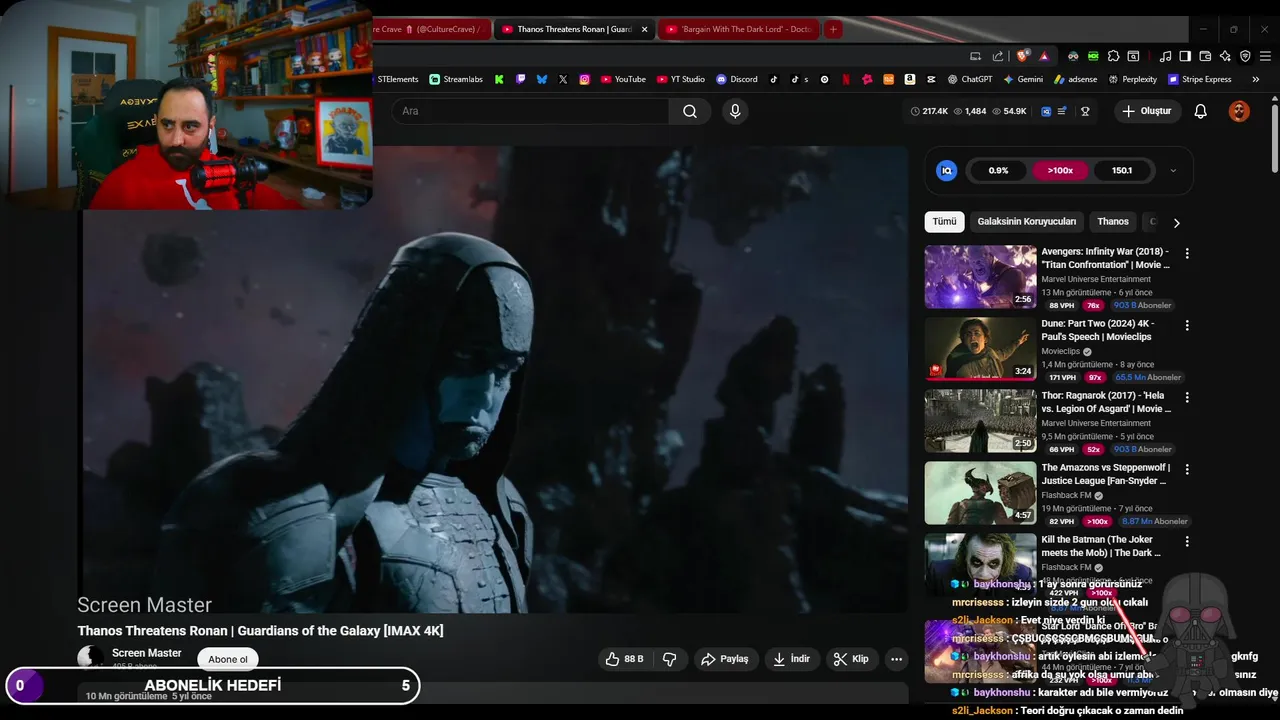This screenshot has height=720, width=1280.
Task: Open the account avatar menu
Action: pos(1239,111)
